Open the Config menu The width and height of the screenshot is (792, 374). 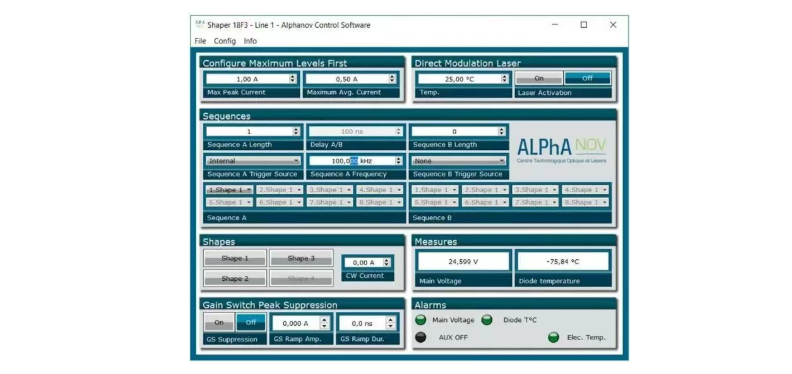[x=225, y=41]
